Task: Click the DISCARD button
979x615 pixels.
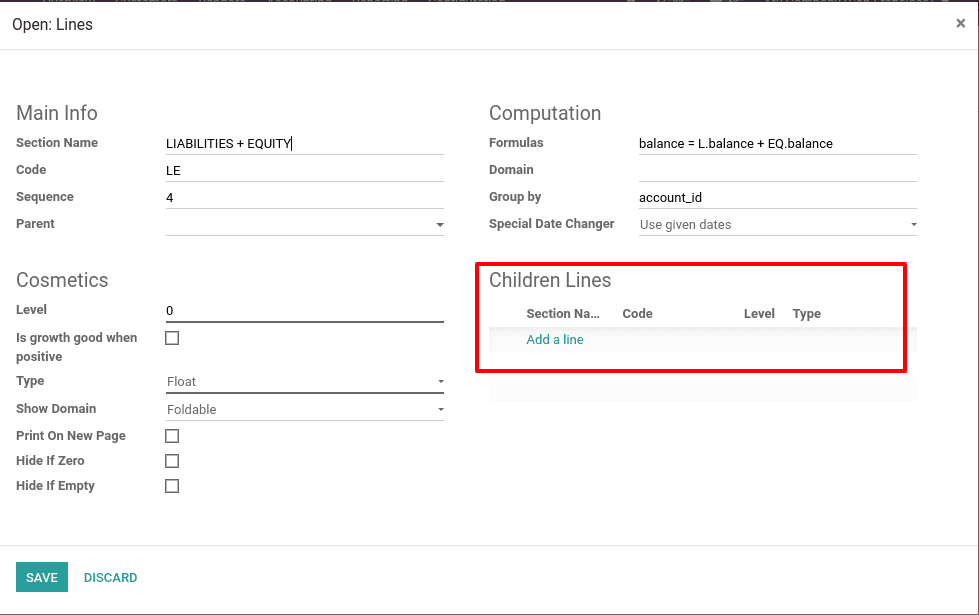Action: click(111, 578)
